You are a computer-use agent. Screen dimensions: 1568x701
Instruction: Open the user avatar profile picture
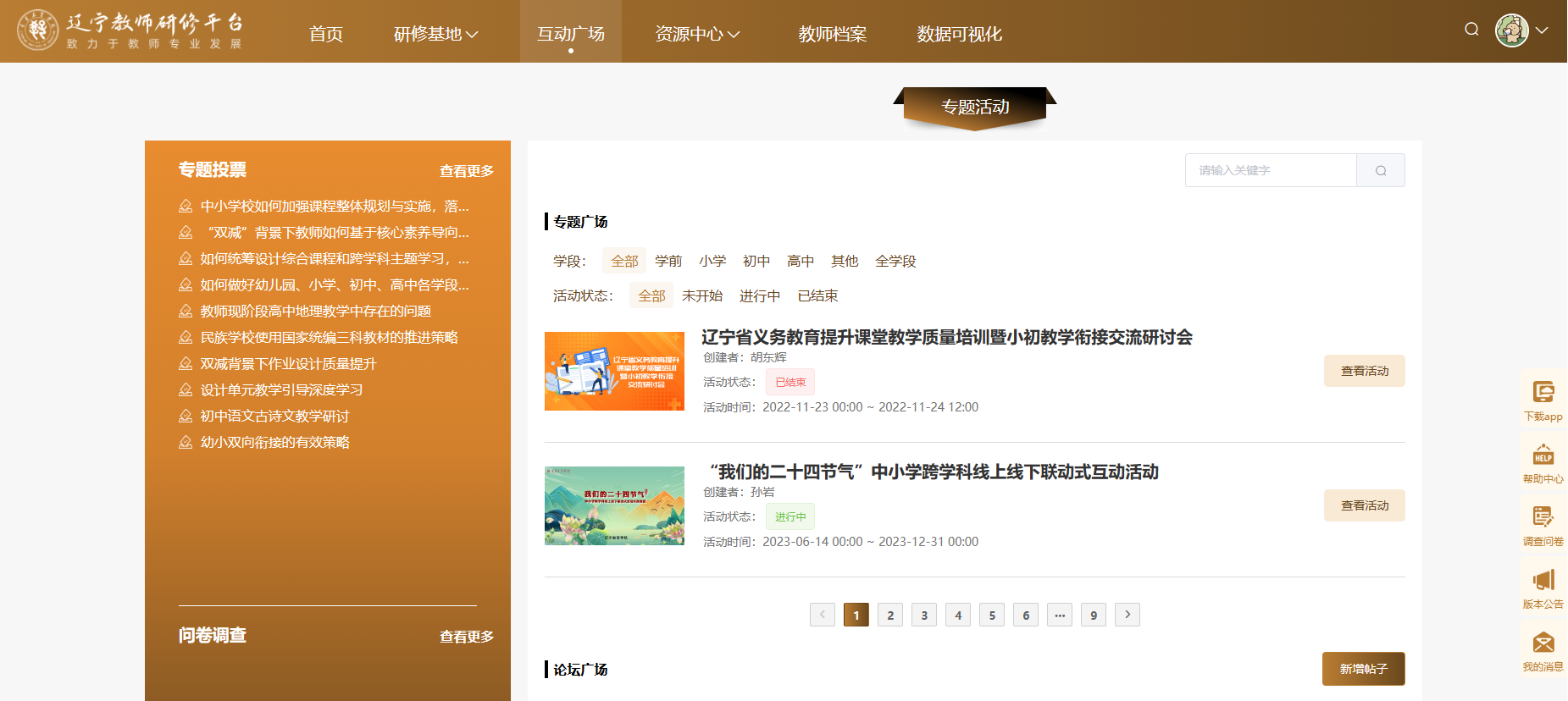coord(1511,30)
